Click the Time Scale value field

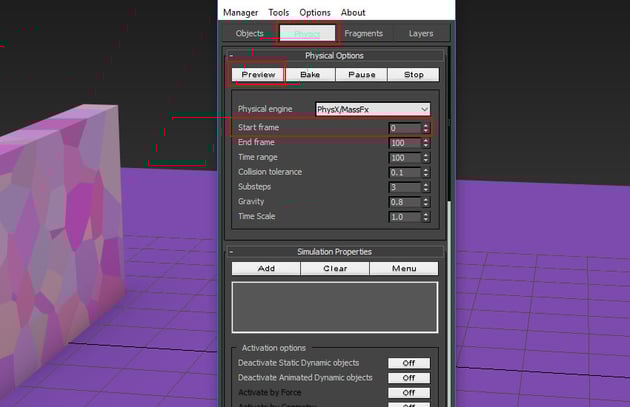pyautogui.click(x=405, y=217)
